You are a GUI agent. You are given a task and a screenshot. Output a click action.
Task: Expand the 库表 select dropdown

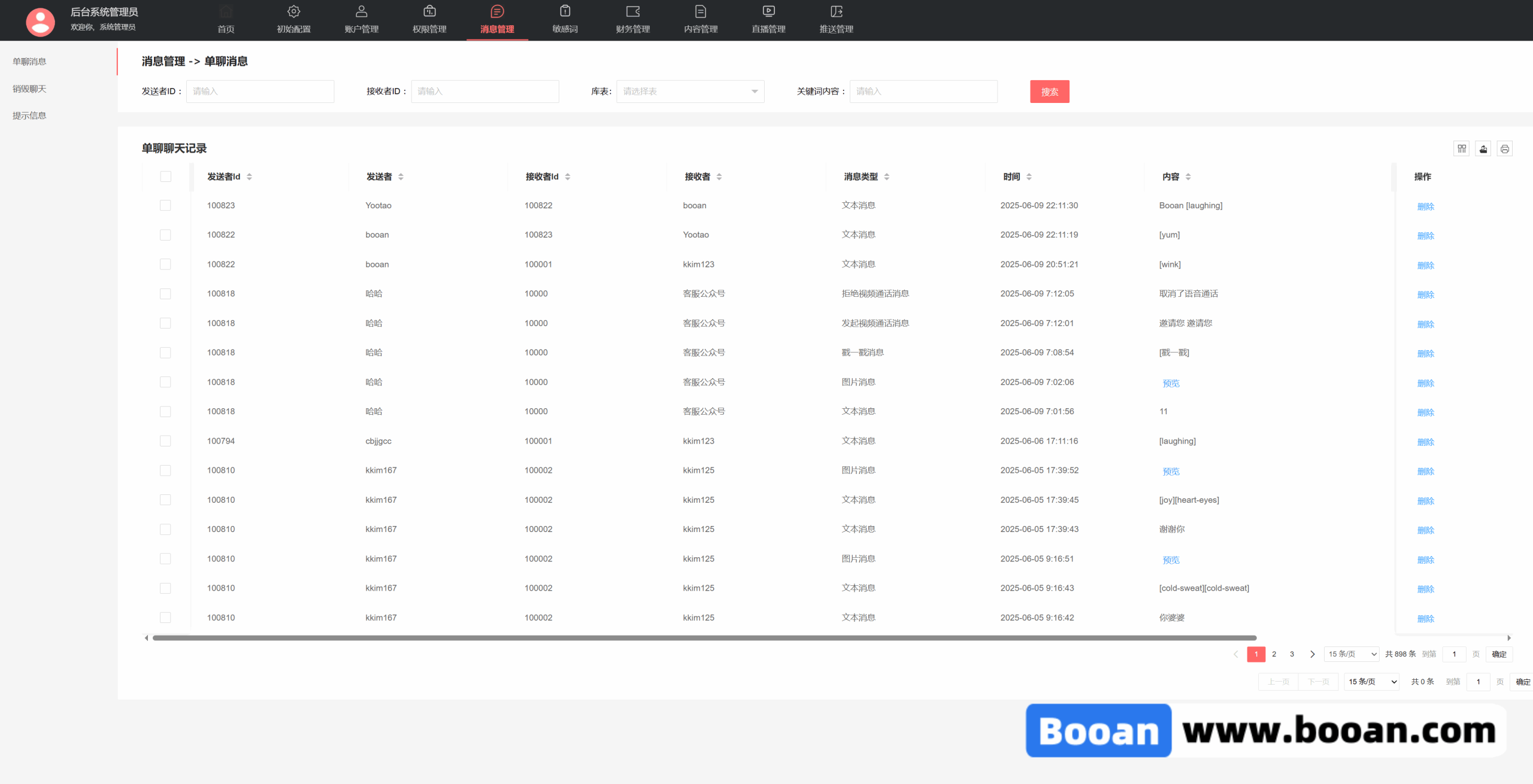click(690, 92)
